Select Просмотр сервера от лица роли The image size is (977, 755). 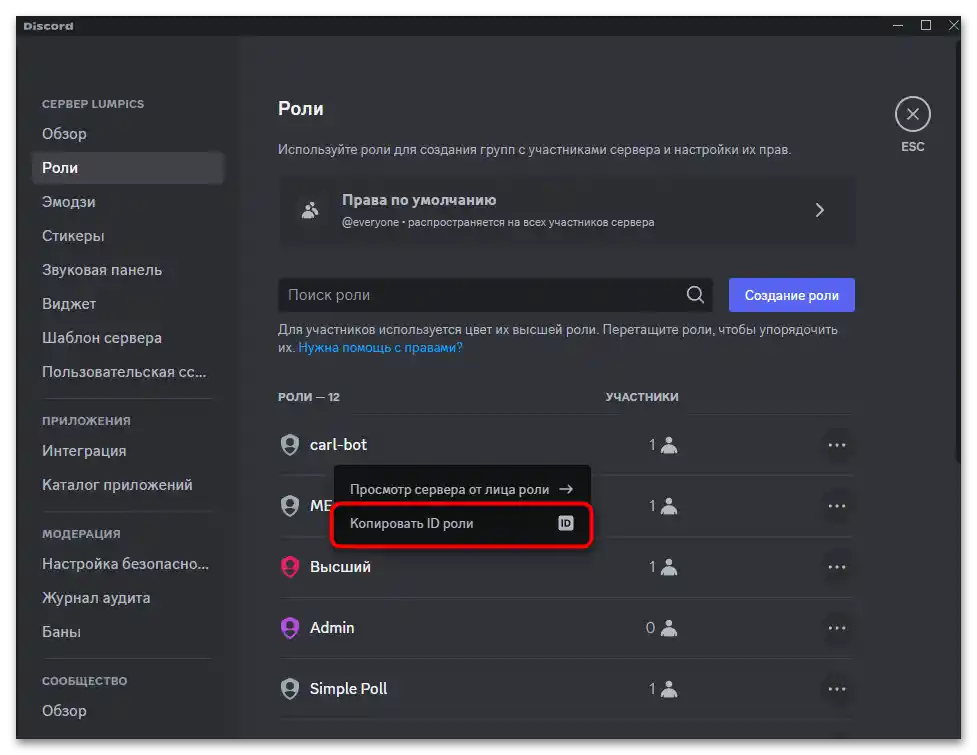click(x=450, y=489)
